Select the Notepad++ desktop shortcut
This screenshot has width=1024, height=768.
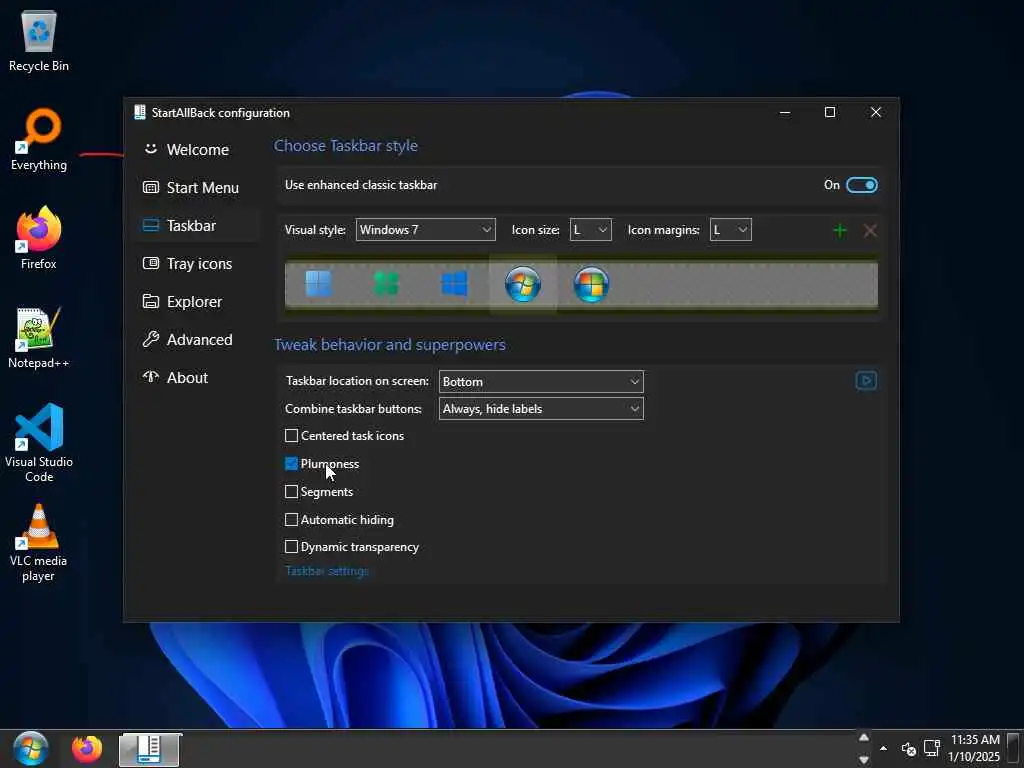39,338
